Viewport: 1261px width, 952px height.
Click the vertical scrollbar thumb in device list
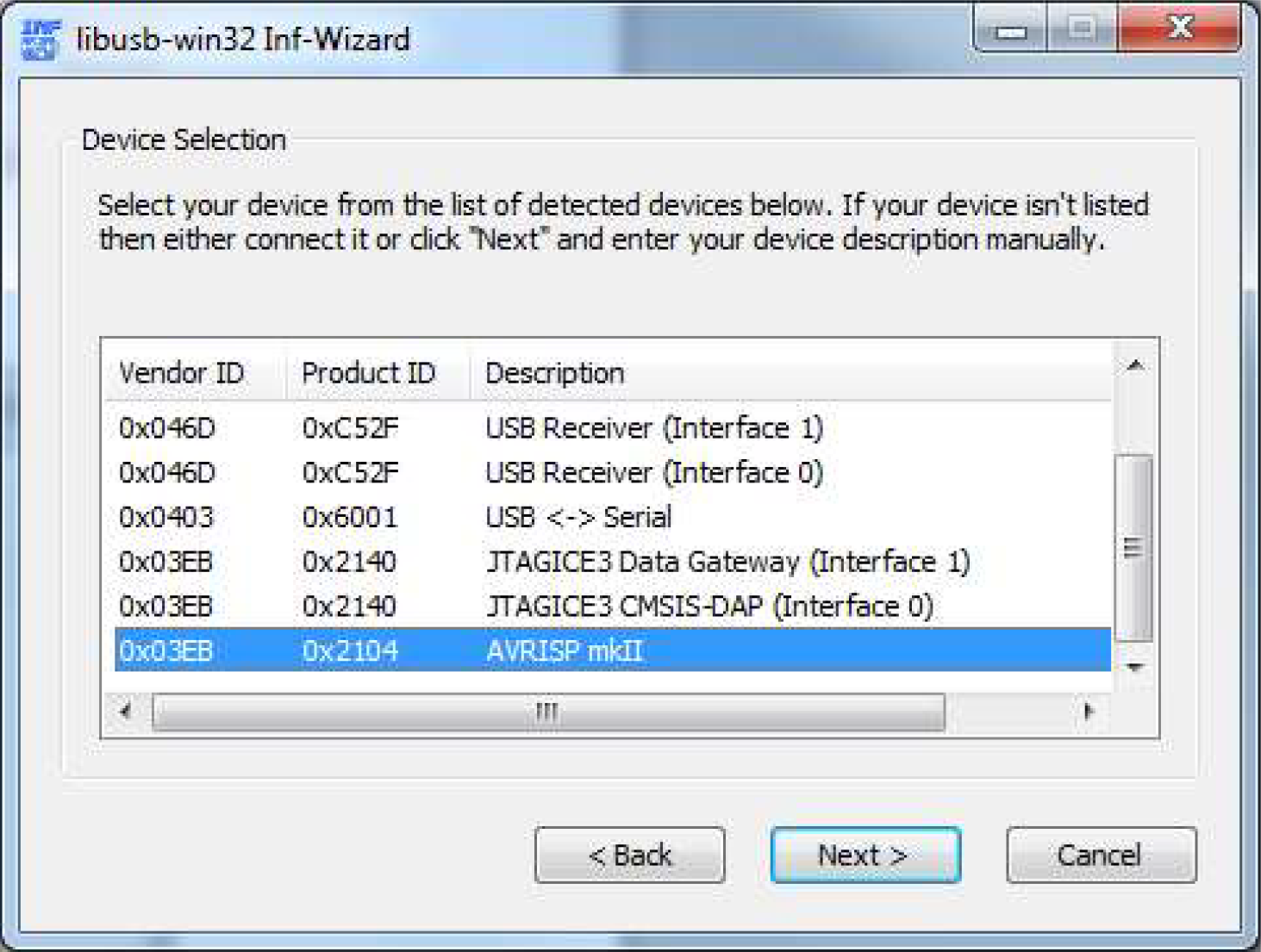point(1134,548)
